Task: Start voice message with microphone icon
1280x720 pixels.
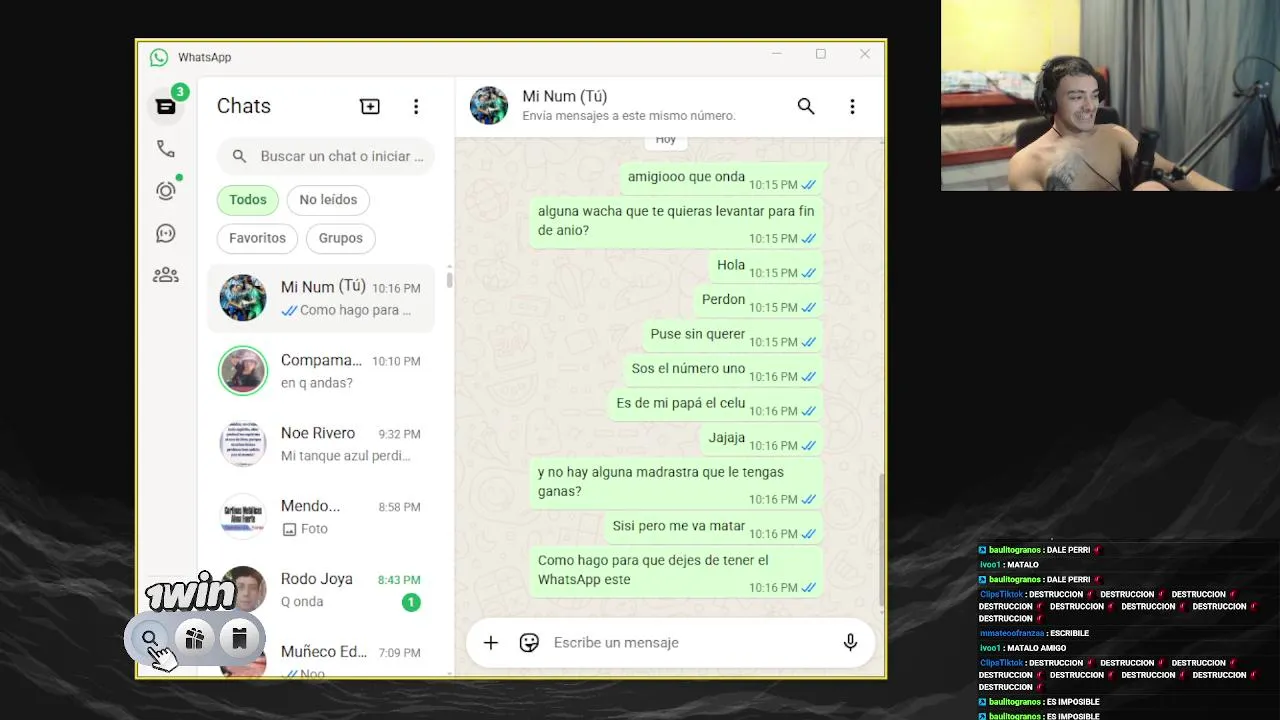Action: point(850,643)
